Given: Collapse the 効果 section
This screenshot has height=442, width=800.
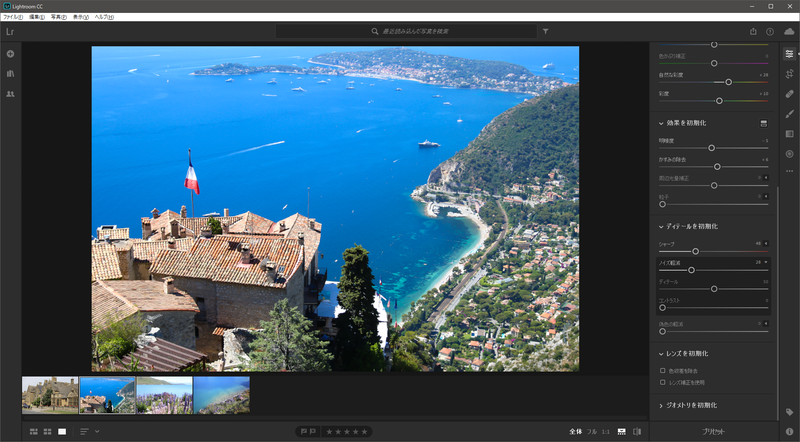Looking at the screenshot, I should click(x=661, y=124).
